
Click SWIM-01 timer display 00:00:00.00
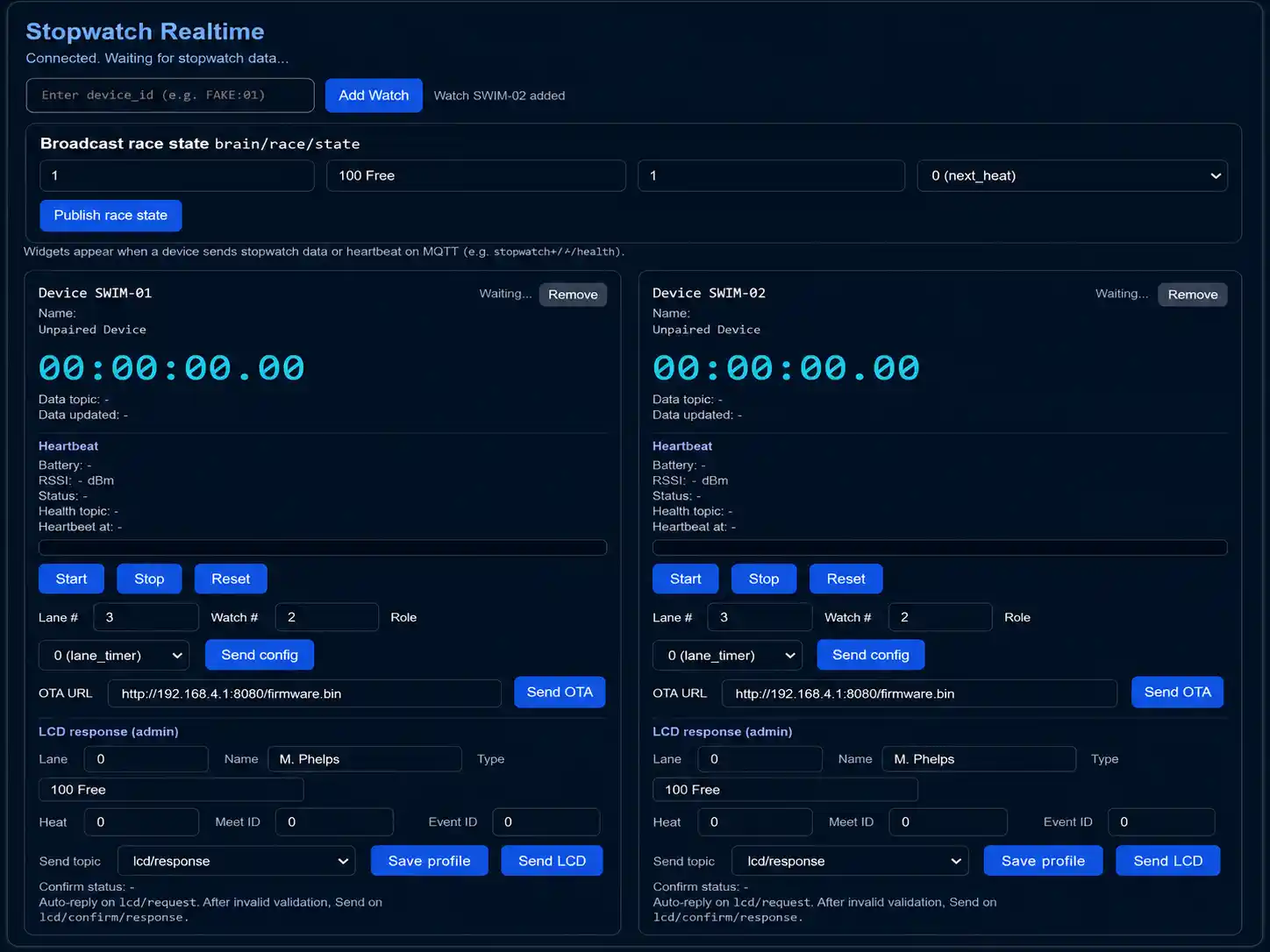click(x=172, y=367)
